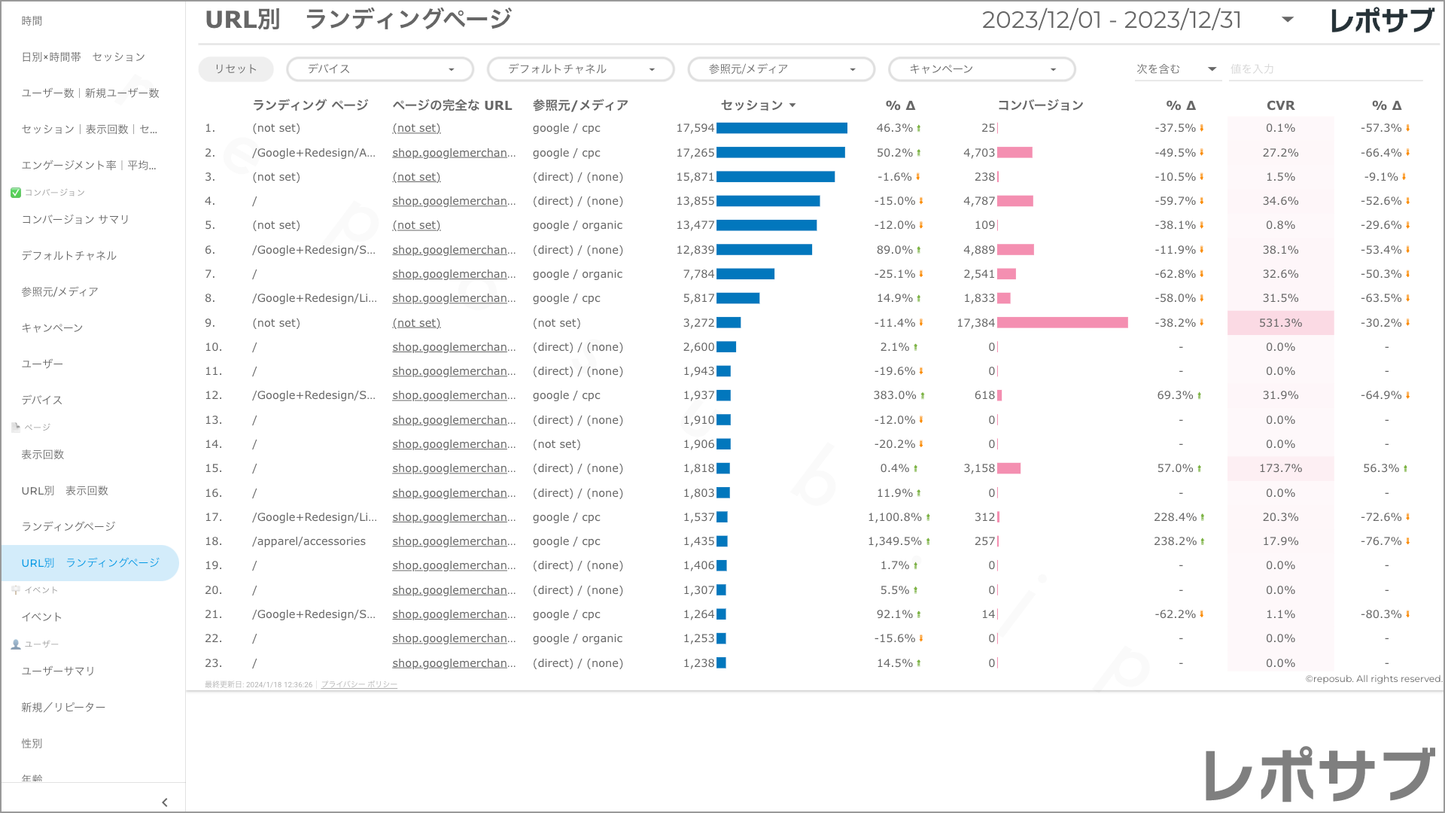Click the レポサブ logo at top right
This screenshot has height=813, width=1445.
pos(1380,21)
